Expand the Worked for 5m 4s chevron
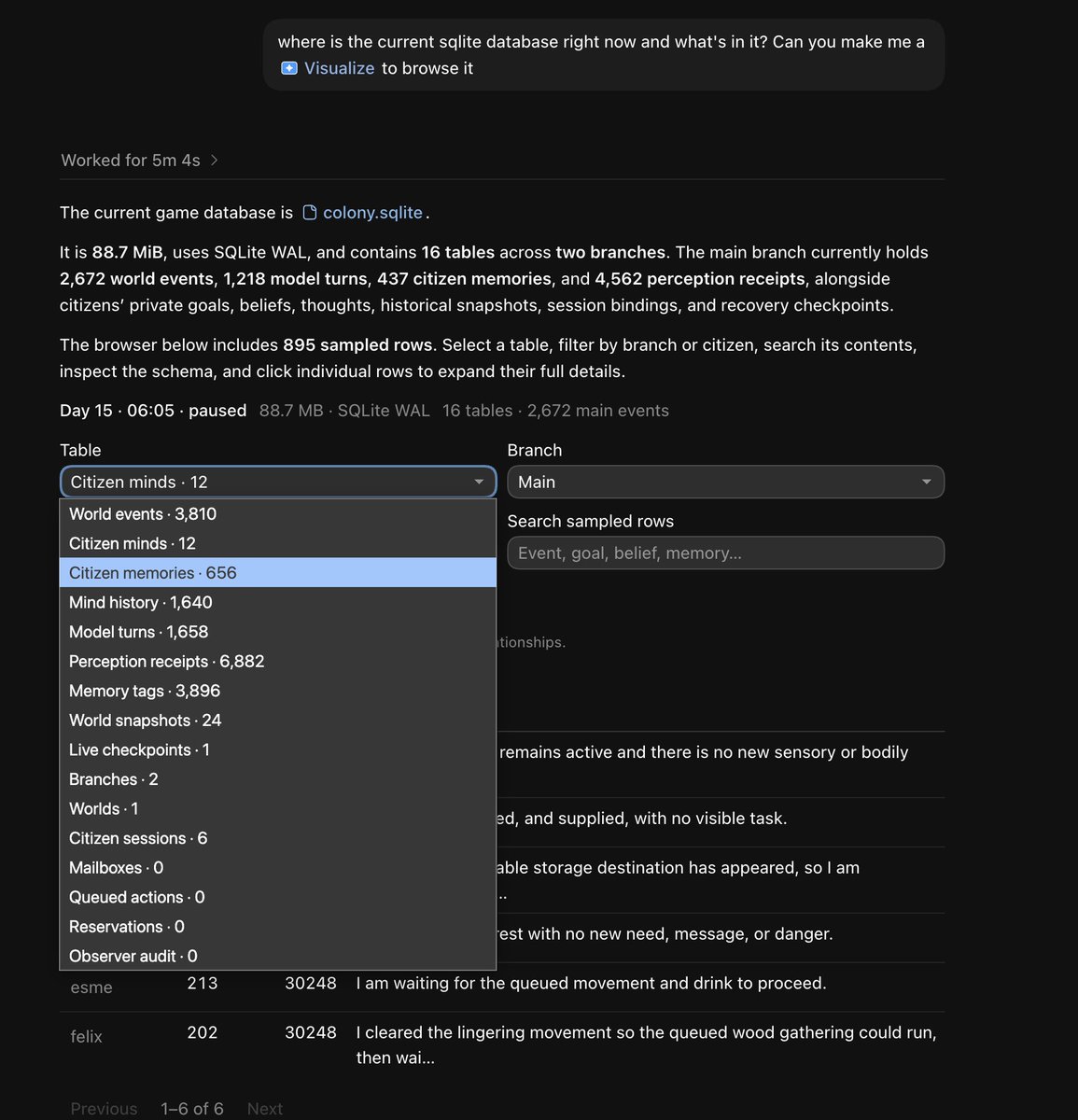 tap(214, 161)
